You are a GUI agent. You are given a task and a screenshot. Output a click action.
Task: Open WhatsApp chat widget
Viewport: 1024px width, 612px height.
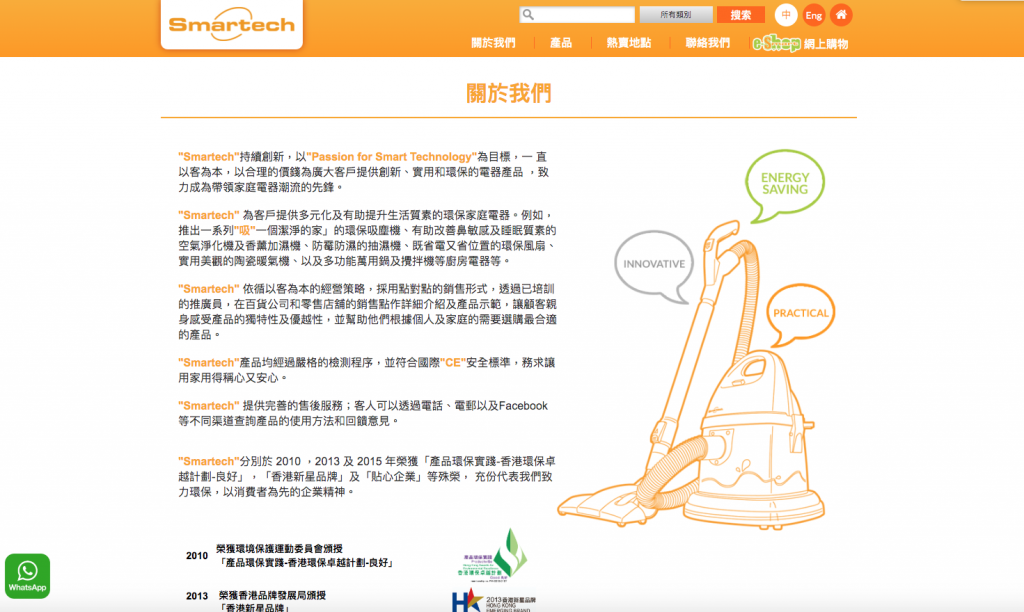[x=27, y=576]
